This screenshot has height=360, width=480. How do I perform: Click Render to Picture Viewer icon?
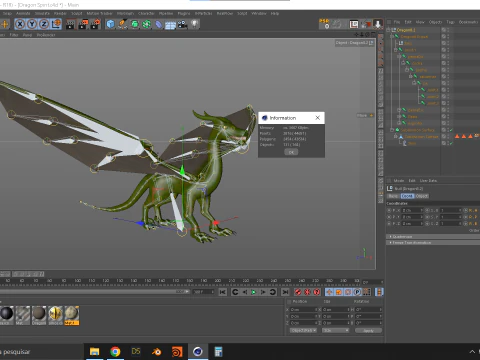[x=83, y=24]
